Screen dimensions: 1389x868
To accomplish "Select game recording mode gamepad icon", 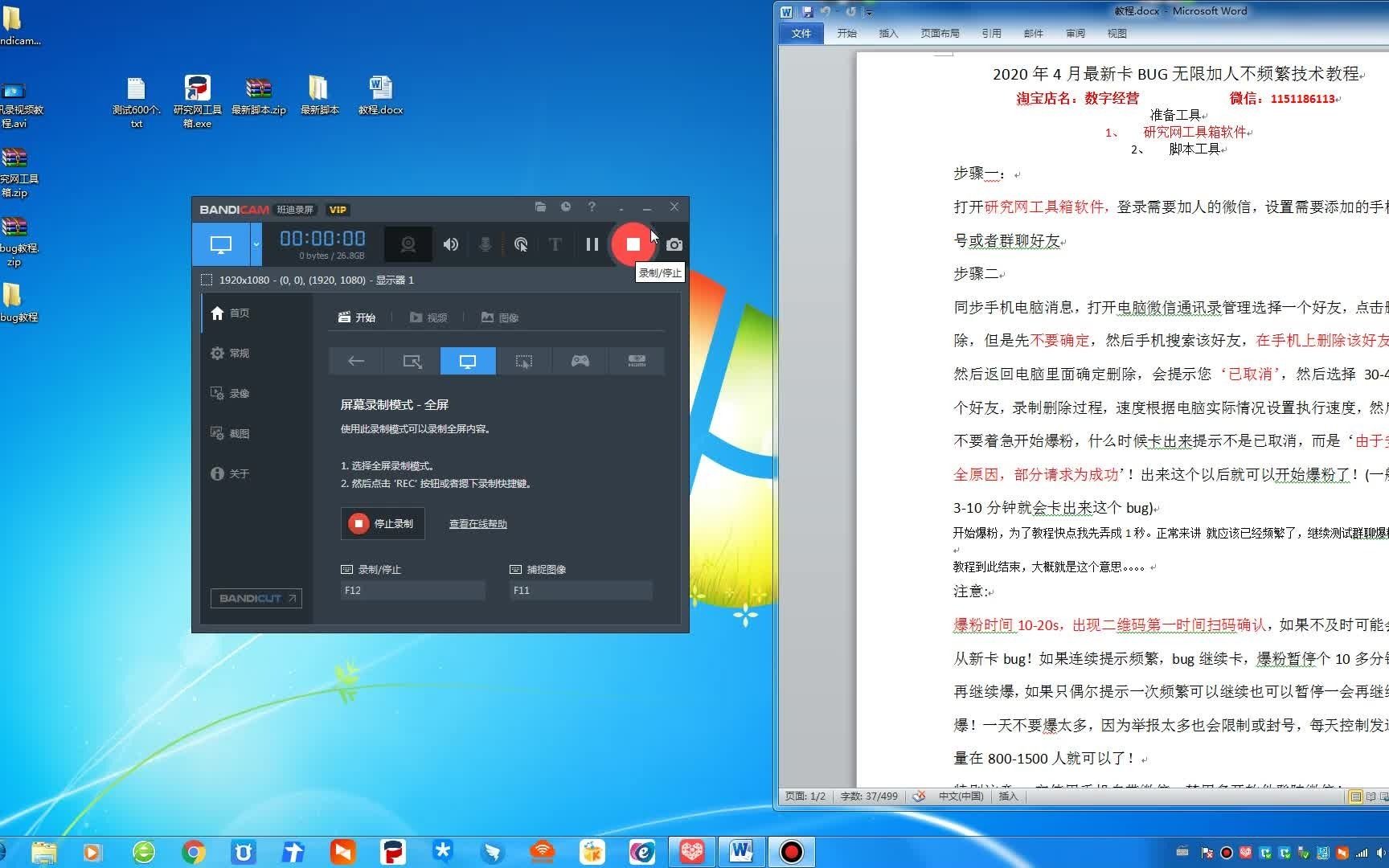I will point(580,361).
